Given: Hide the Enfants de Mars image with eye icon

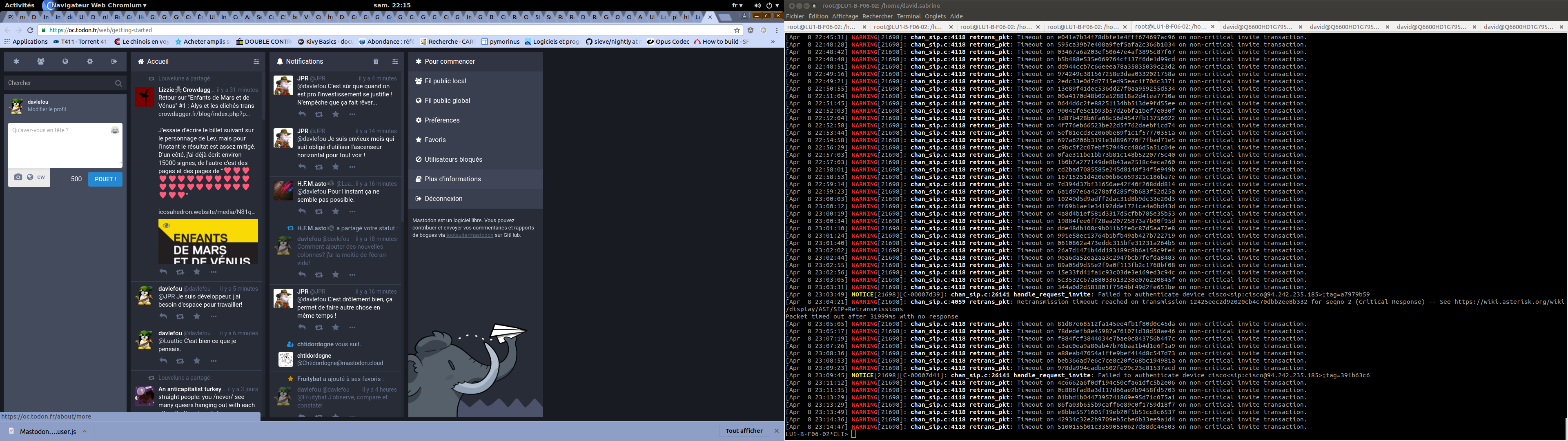Looking at the screenshot, I should (x=167, y=225).
